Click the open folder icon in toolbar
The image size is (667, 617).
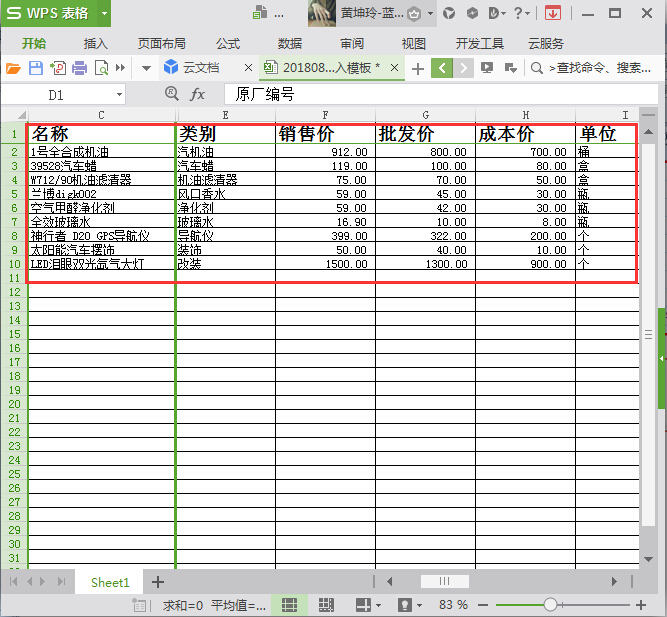pyautogui.click(x=13, y=68)
